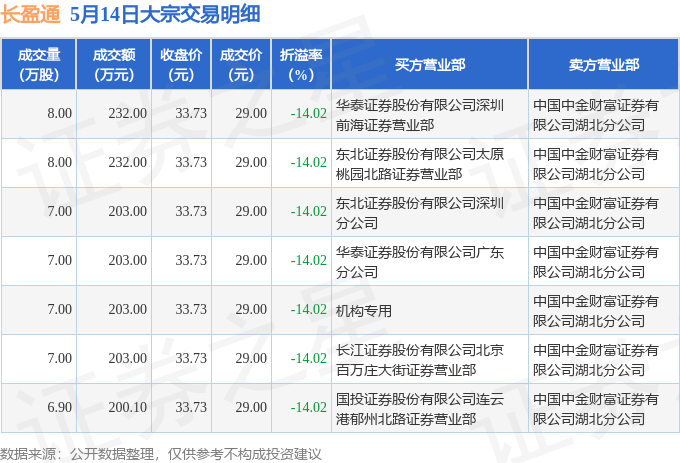
Task: Click the 数据来源 footer note
Action: click(x=161, y=454)
